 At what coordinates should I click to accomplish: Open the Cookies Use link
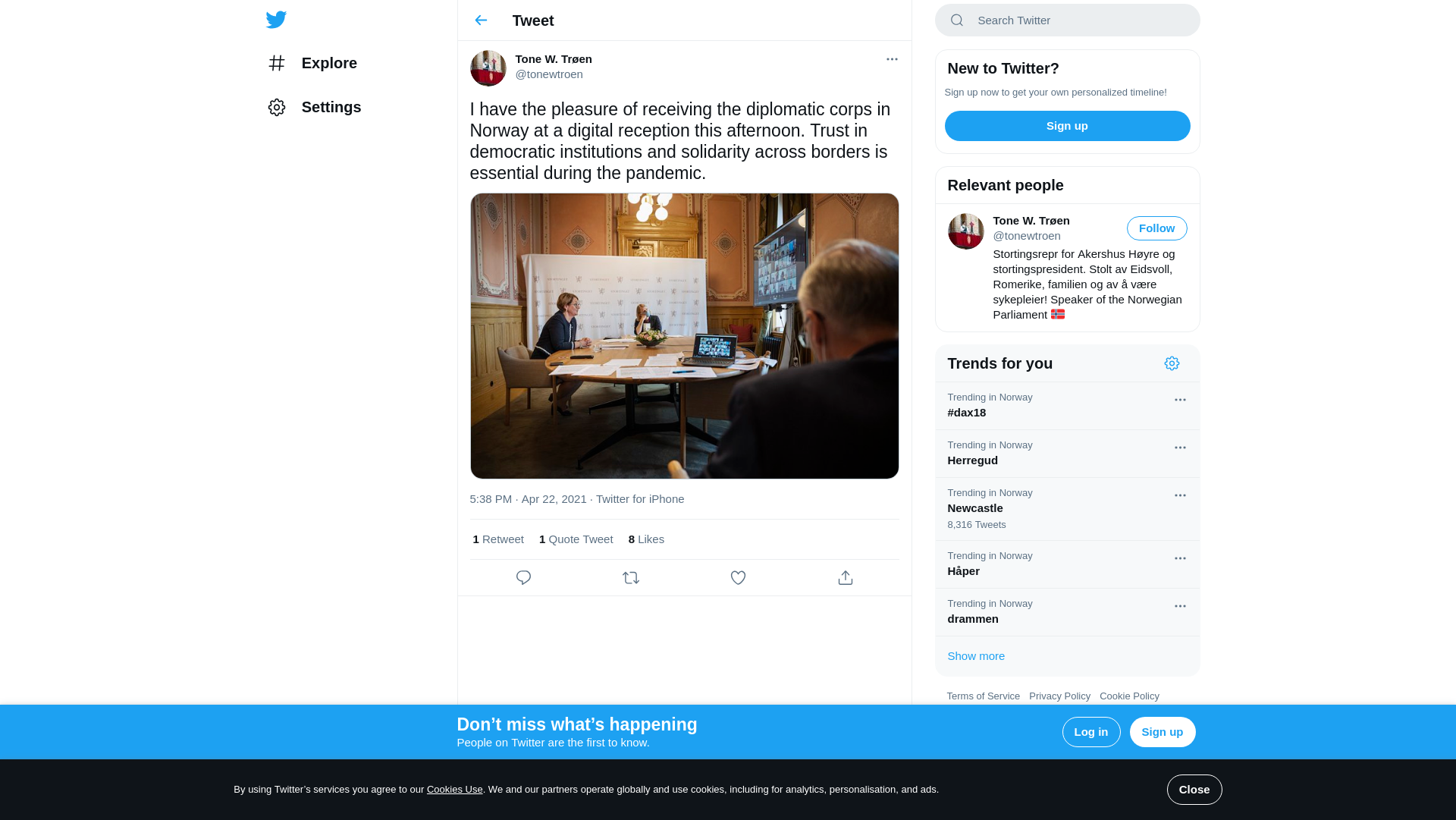454,790
